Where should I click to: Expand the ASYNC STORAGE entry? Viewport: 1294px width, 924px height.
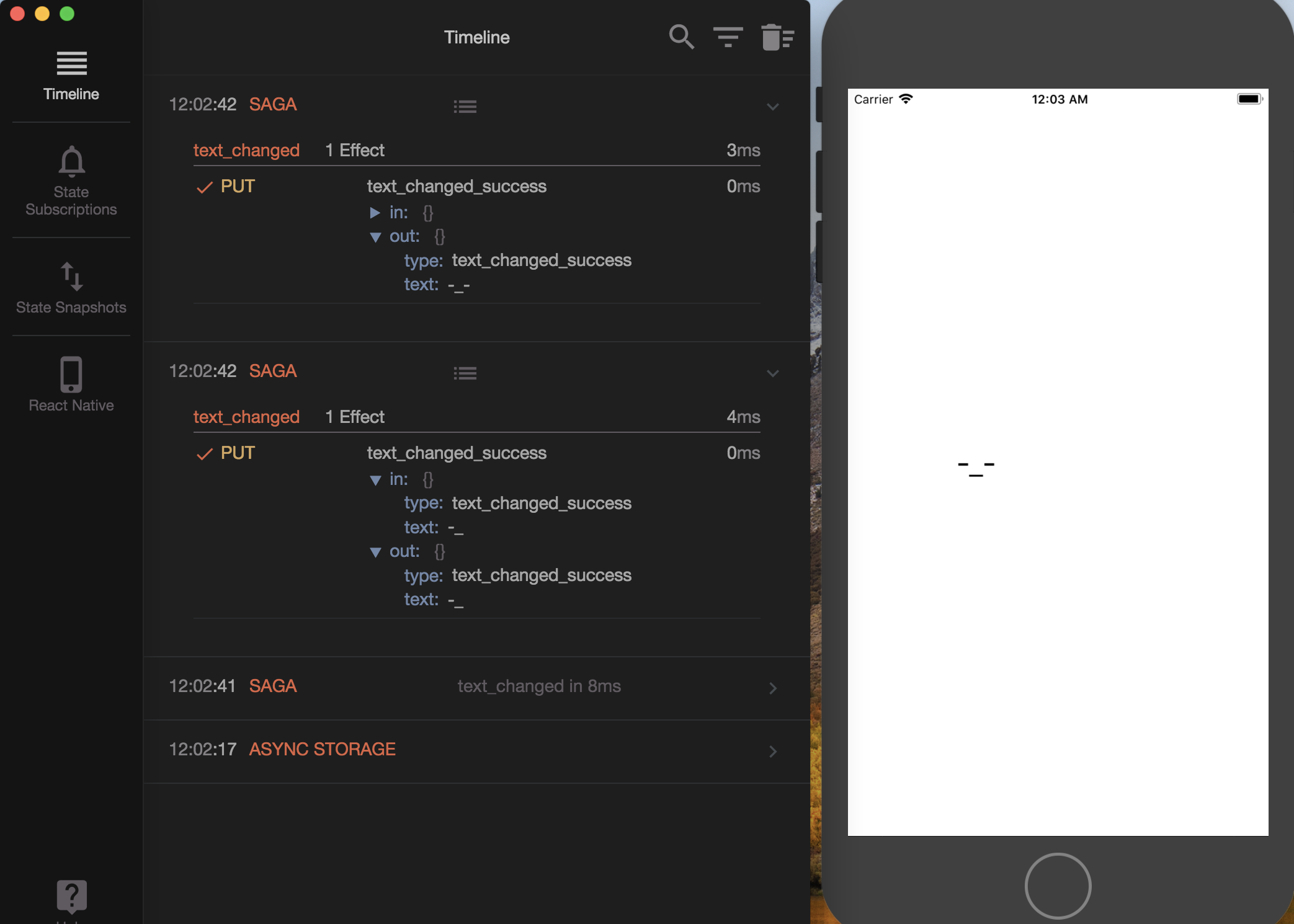click(772, 752)
